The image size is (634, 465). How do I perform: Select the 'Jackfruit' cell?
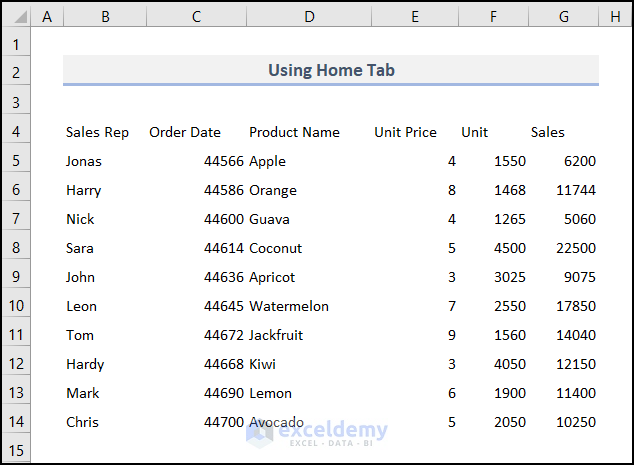276,335
